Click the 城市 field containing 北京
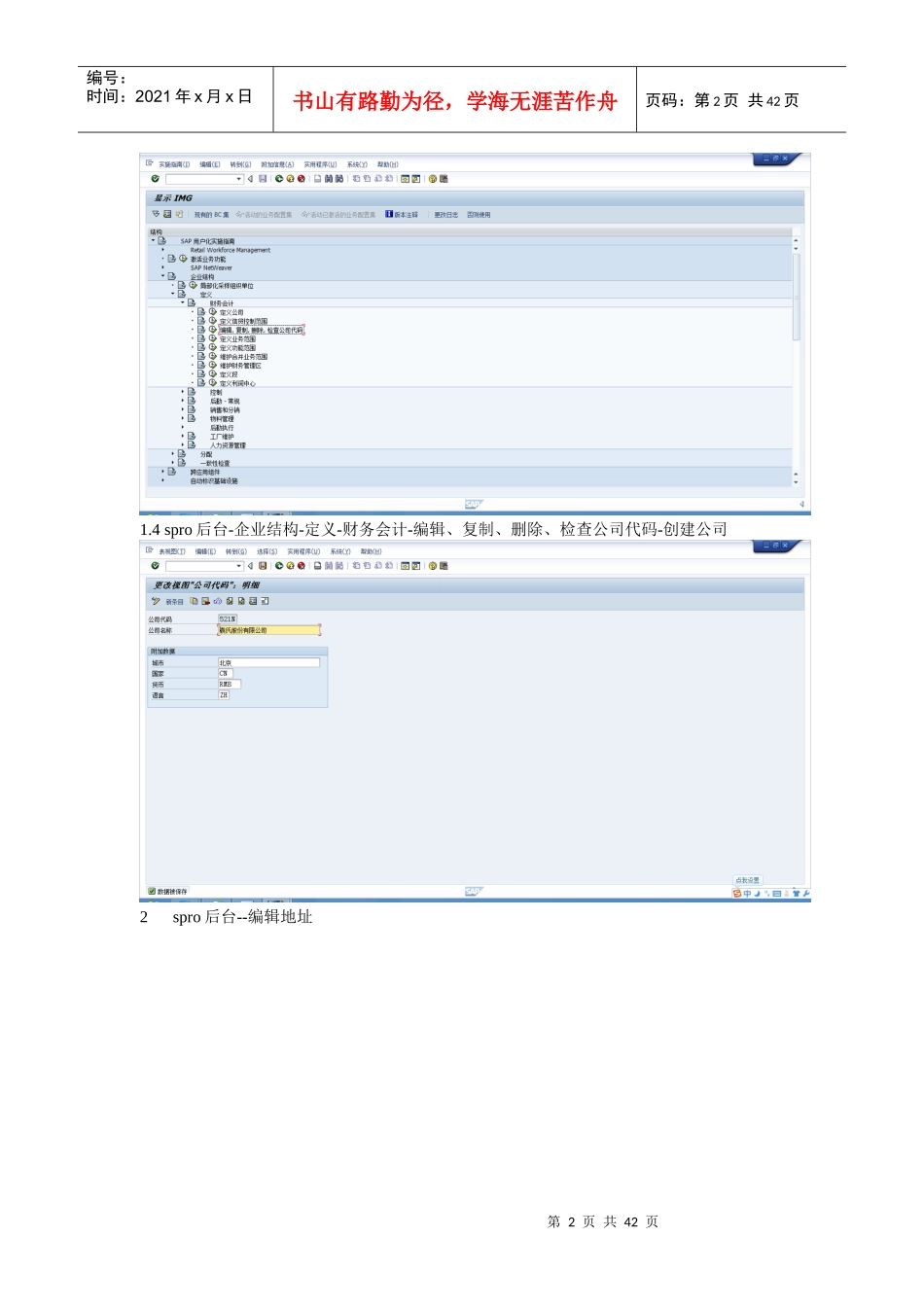Image resolution: width=924 pixels, height=1307 pixels. point(268,662)
